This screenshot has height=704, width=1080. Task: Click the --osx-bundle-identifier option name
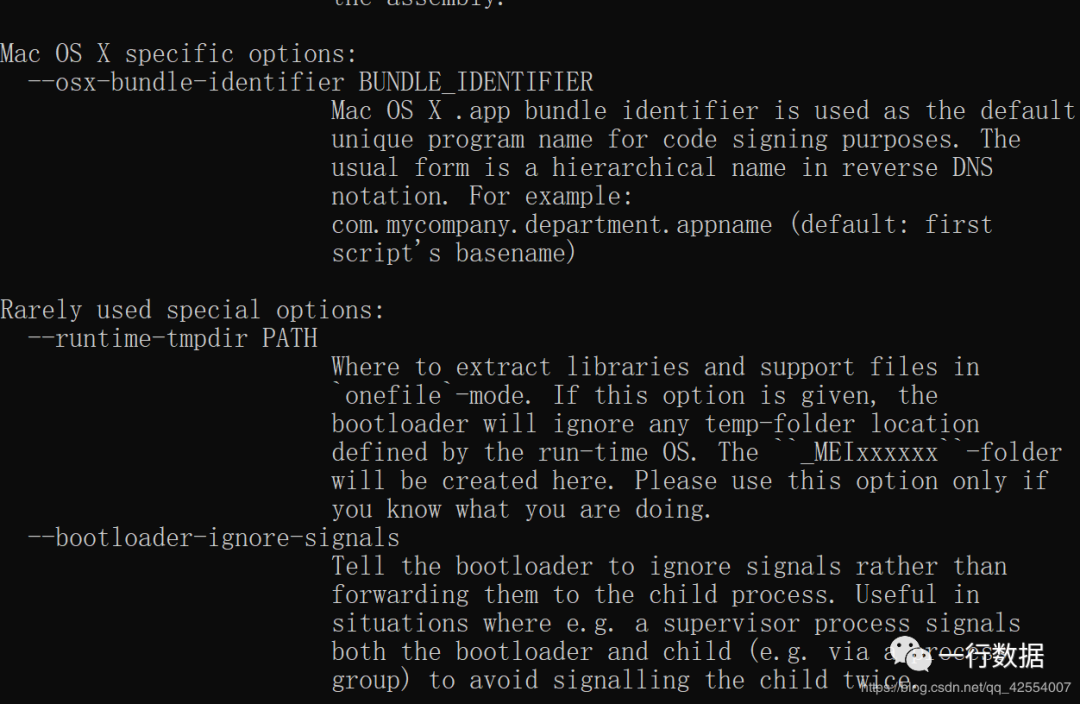pyautogui.click(x=186, y=82)
